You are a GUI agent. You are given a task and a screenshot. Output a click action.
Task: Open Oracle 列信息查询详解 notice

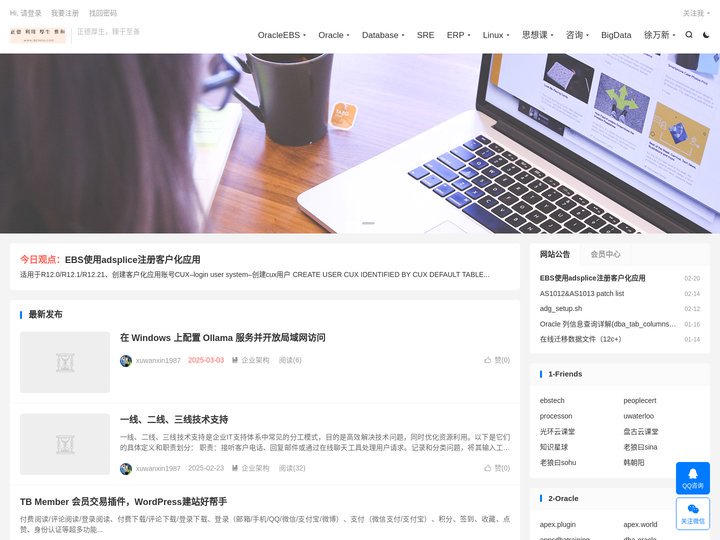point(608,324)
